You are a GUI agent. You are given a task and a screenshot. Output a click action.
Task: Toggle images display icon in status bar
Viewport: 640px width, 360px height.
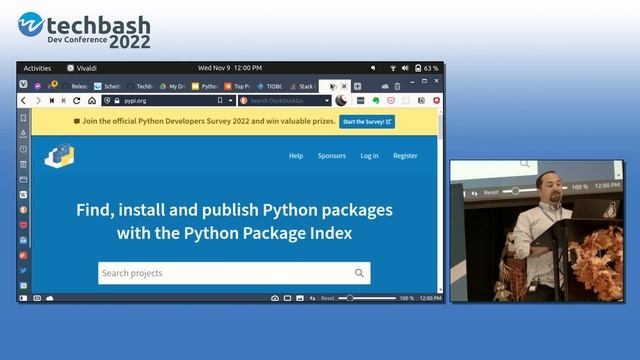(x=300, y=298)
